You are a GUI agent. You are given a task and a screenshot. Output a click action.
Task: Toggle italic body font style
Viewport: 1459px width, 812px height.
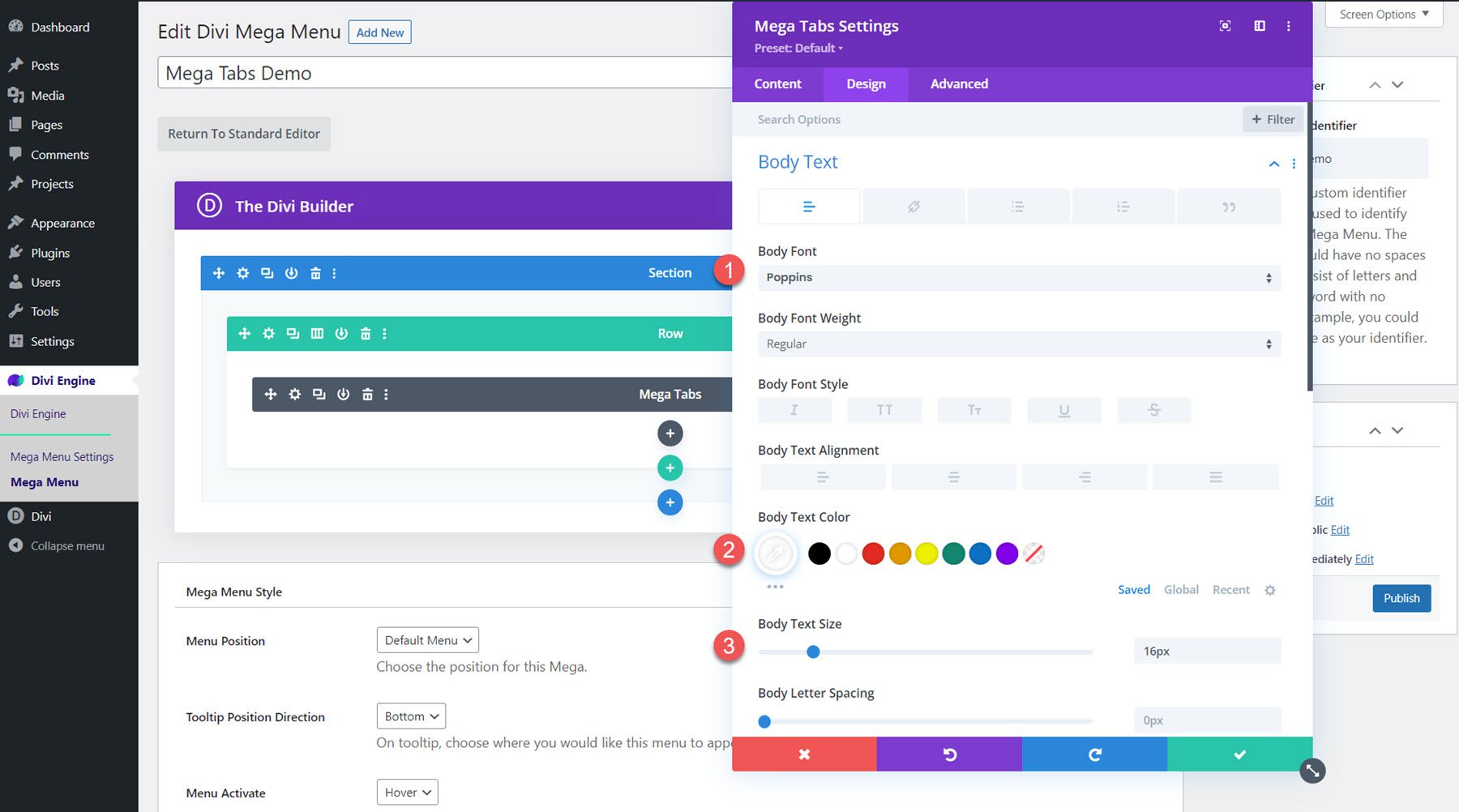pos(794,410)
